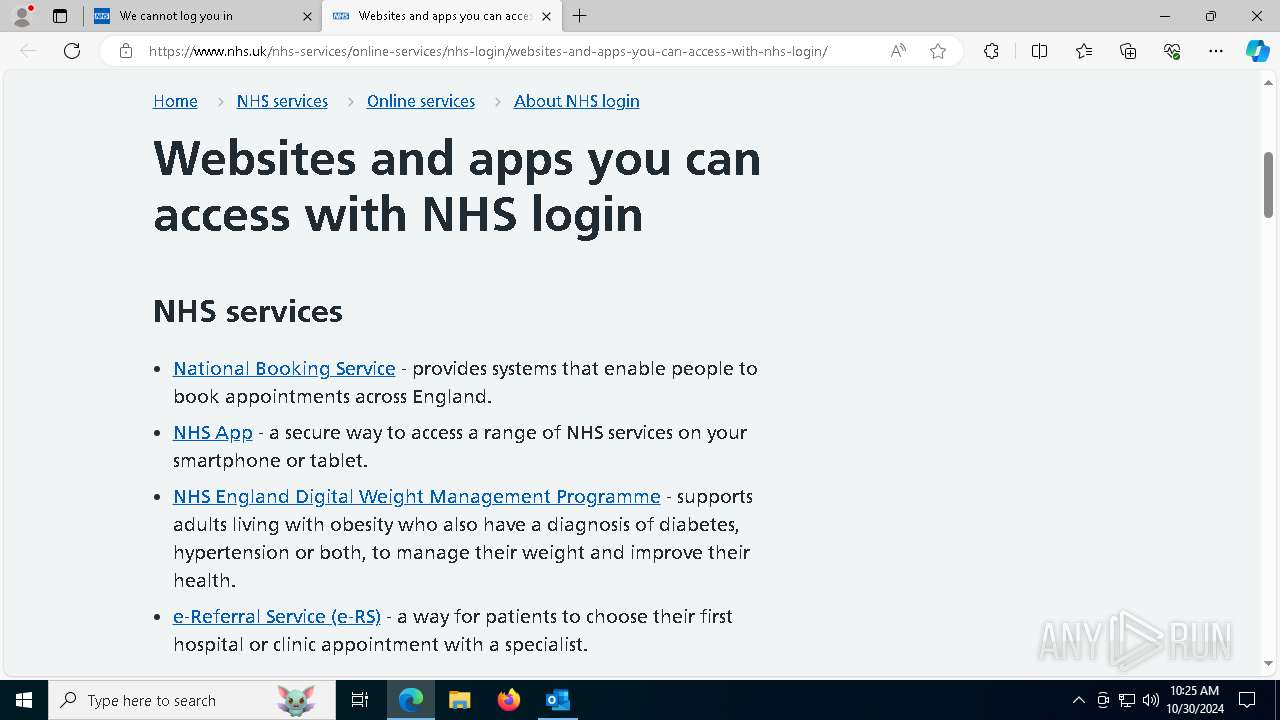Open the Extensions menu
The height and width of the screenshot is (720, 1280).
tap(991, 51)
